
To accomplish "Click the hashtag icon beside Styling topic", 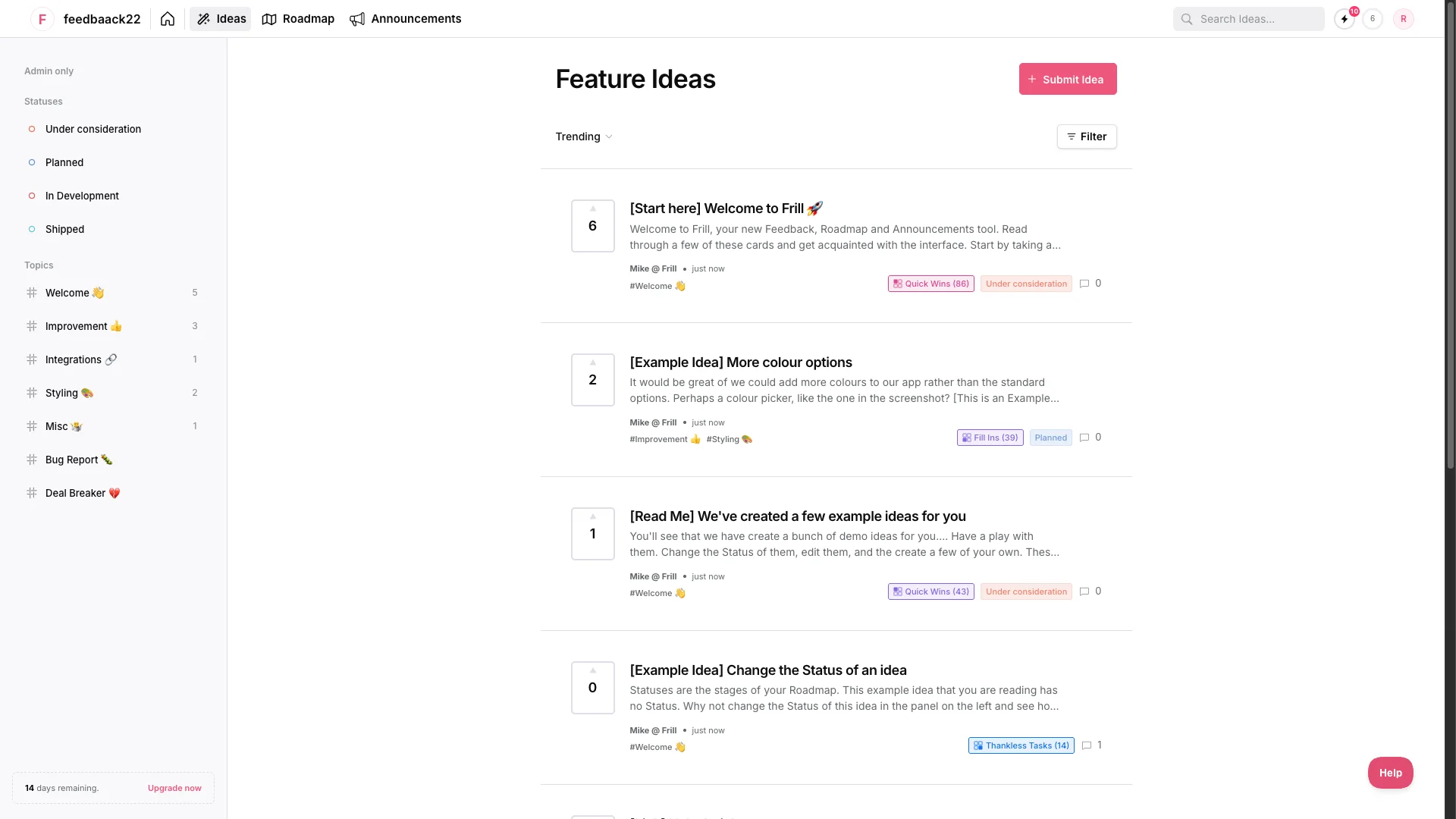I will [31, 393].
